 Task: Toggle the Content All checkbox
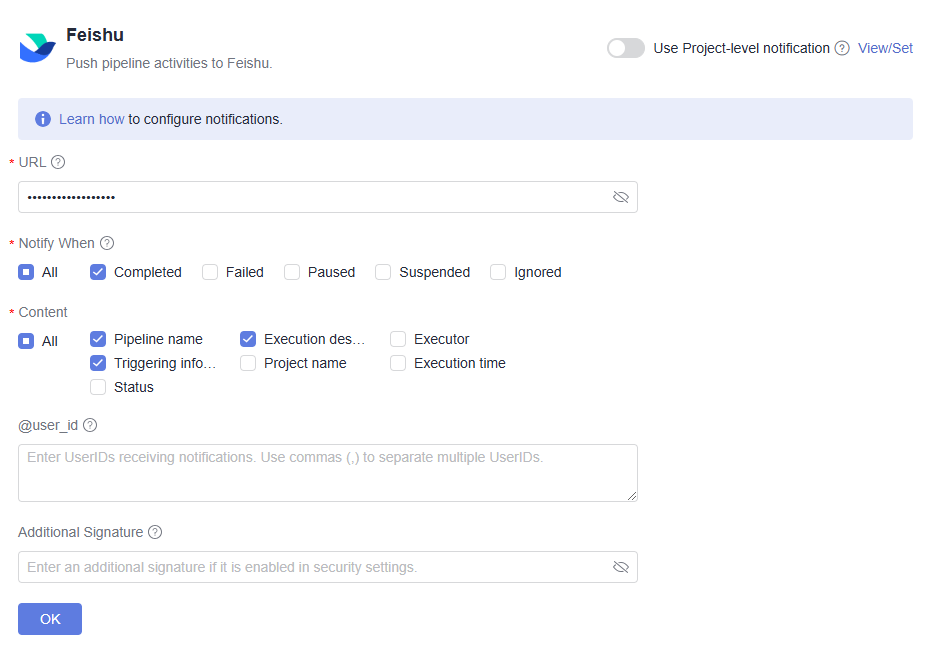[26, 341]
